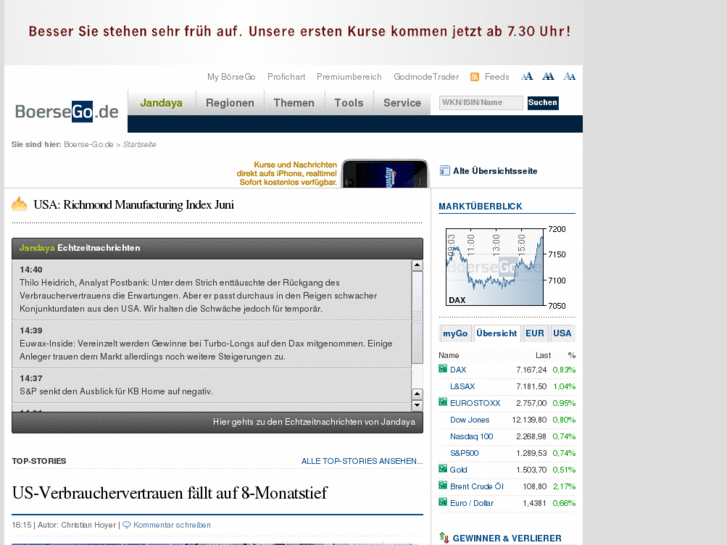Open the Nasdaq 100 index link

pyautogui.click(x=472, y=436)
